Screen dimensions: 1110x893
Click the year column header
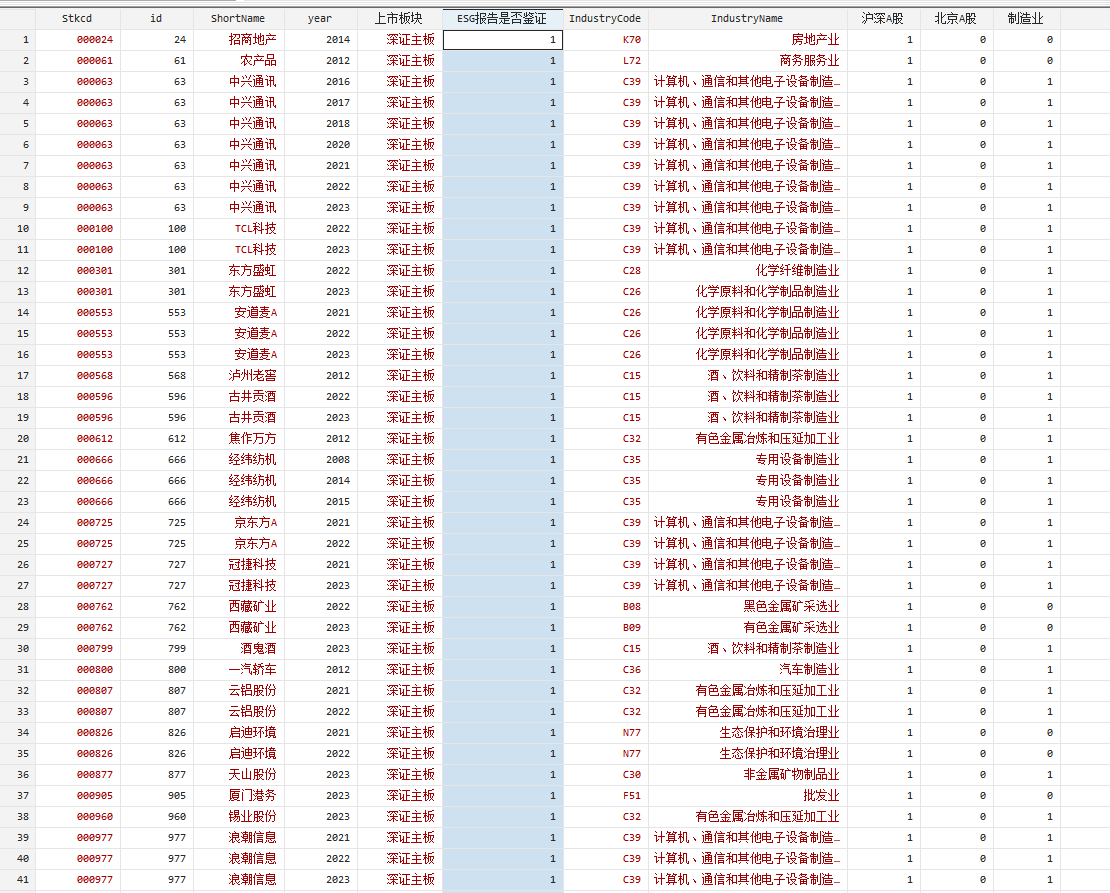(x=320, y=18)
